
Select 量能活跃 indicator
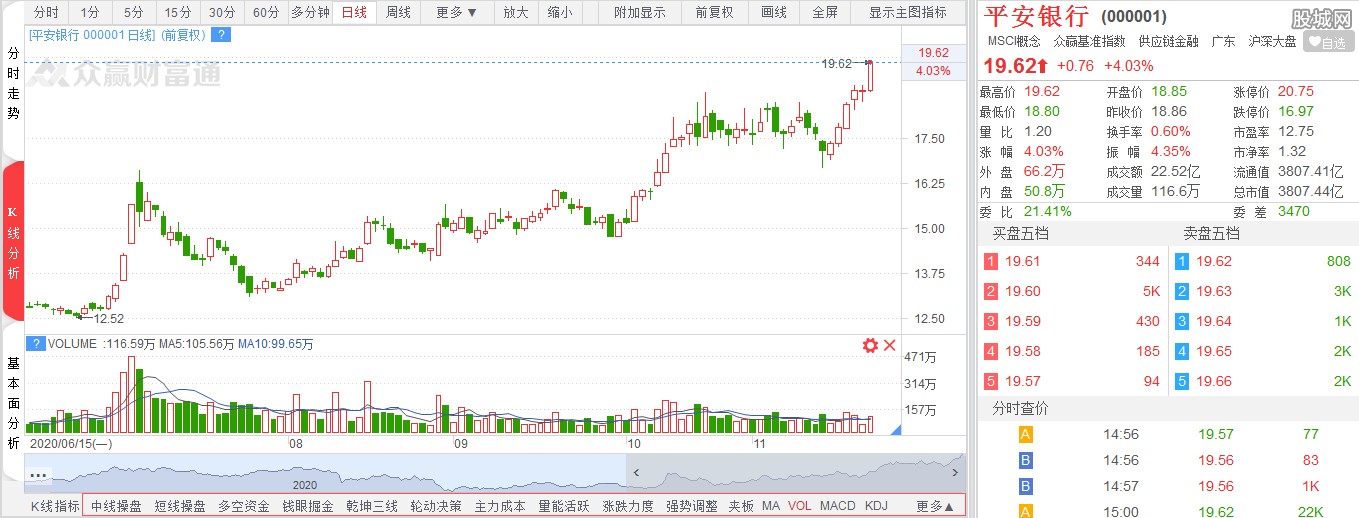pyautogui.click(x=564, y=506)
